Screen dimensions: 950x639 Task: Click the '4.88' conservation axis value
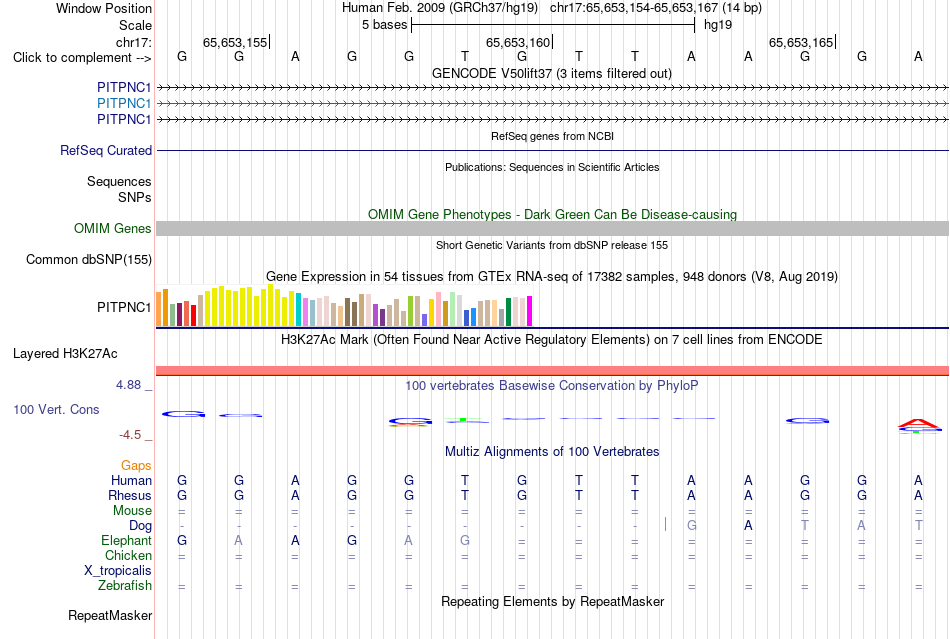[128, 385]
